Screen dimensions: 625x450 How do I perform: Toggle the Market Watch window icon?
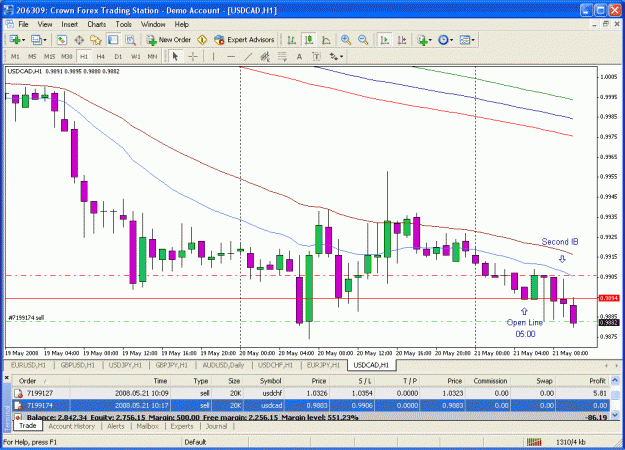(62, 40)
